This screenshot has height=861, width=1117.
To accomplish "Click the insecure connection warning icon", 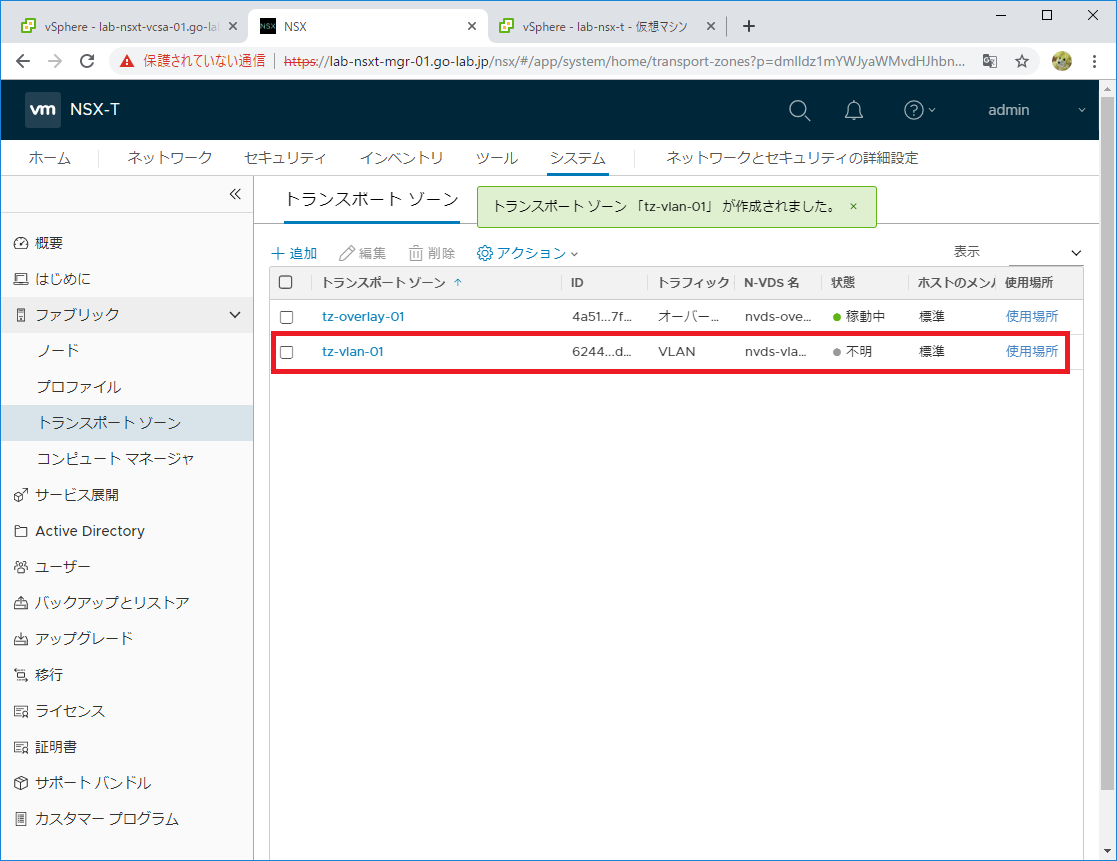I will (127, 61).
